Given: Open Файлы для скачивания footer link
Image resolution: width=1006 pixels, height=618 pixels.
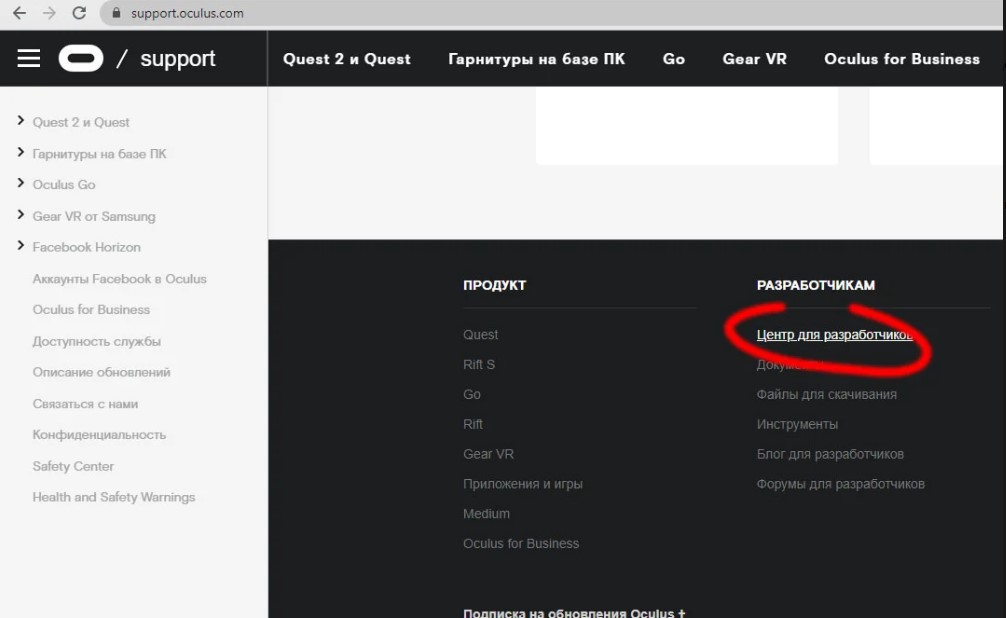Looking at the screenshot, I should [826, 394].
